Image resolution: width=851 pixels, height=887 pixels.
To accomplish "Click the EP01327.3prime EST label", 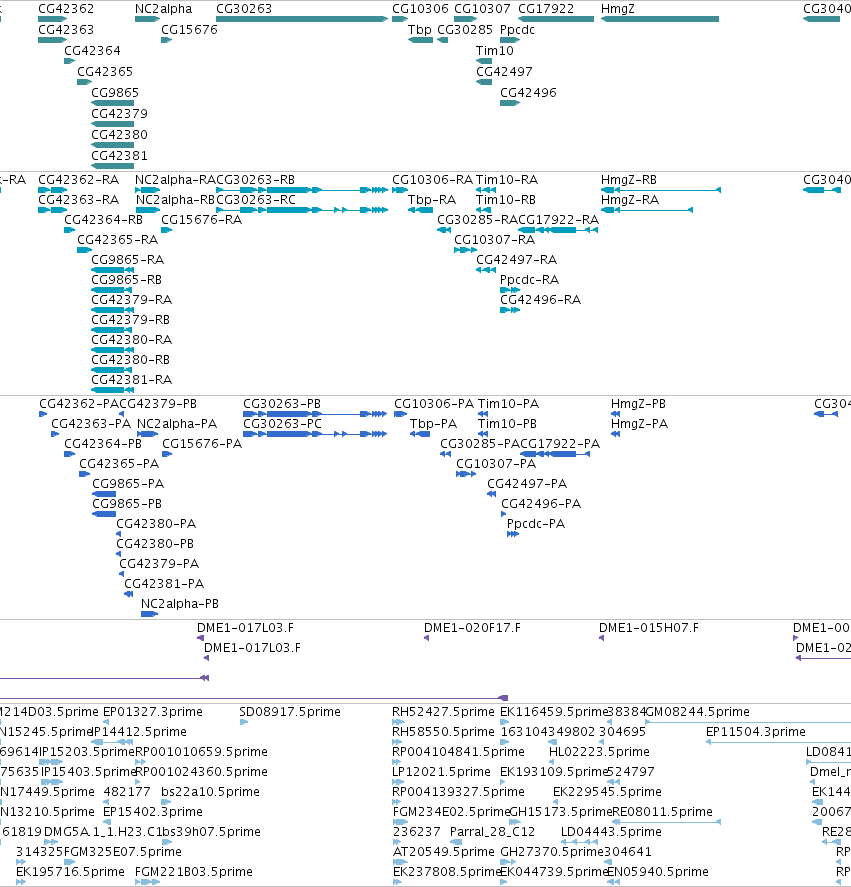I will click(x=153, y=712).
